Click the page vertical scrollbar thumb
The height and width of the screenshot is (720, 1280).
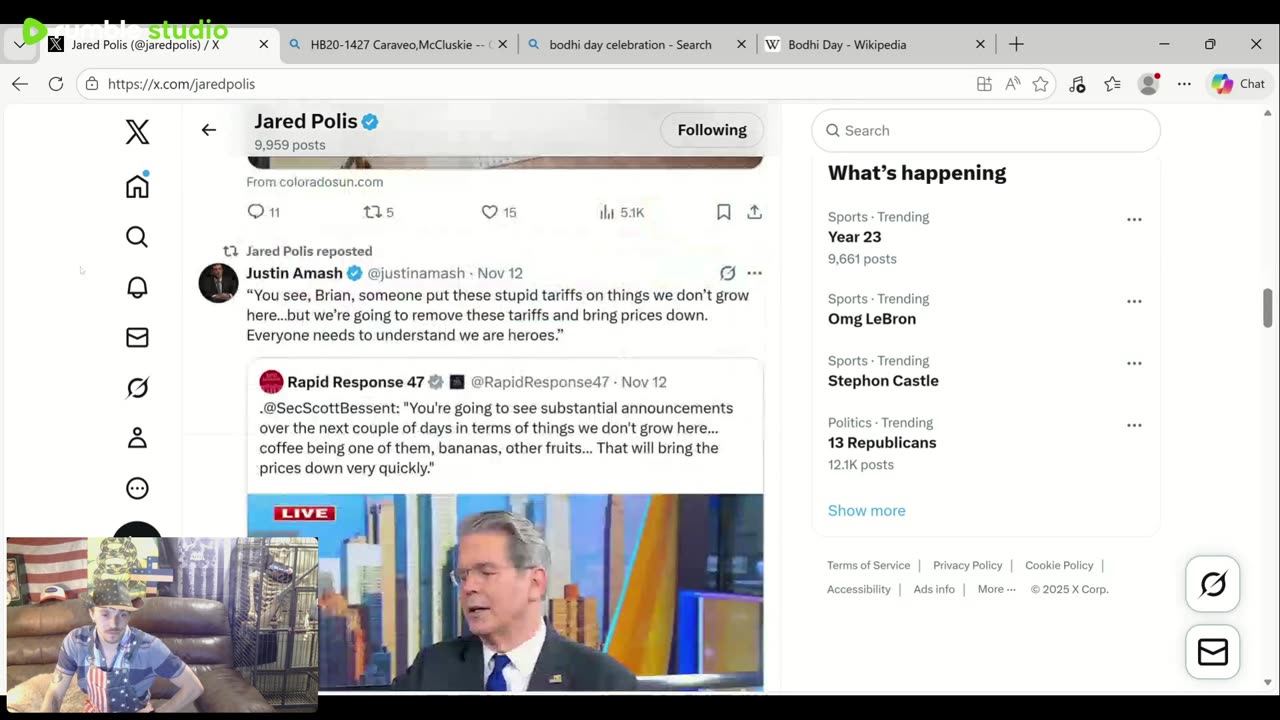click(x=1267, y=308)
